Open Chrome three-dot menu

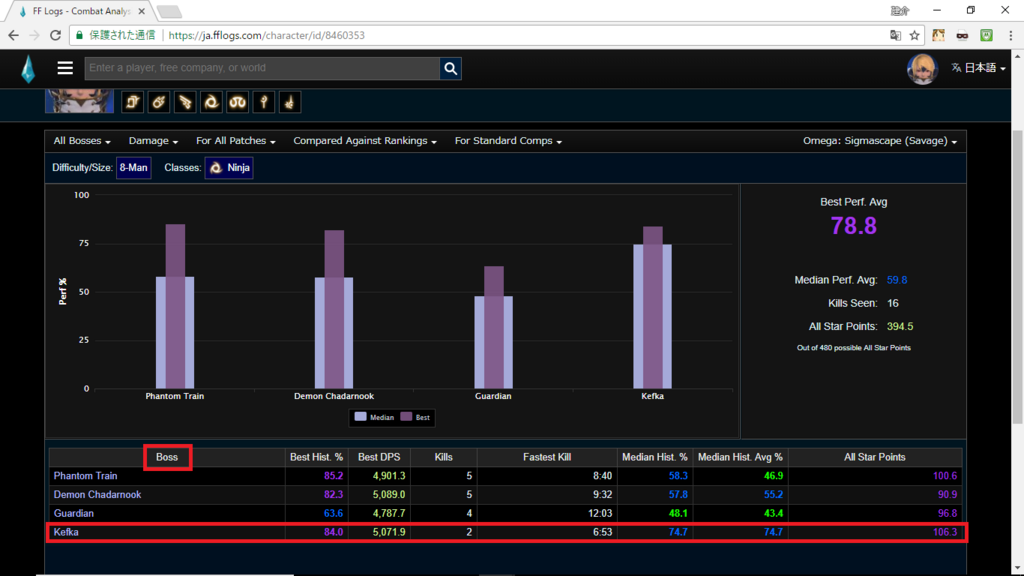1010,35
